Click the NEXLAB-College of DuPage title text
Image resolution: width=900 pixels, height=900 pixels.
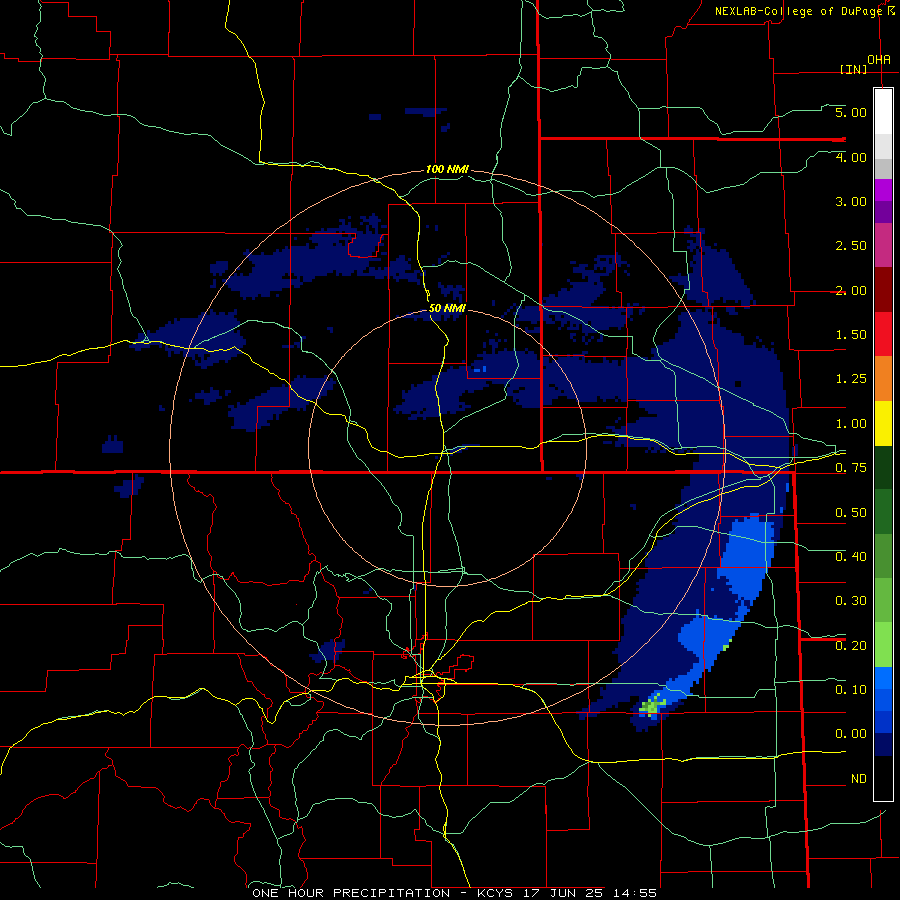[x=798, y=11]
